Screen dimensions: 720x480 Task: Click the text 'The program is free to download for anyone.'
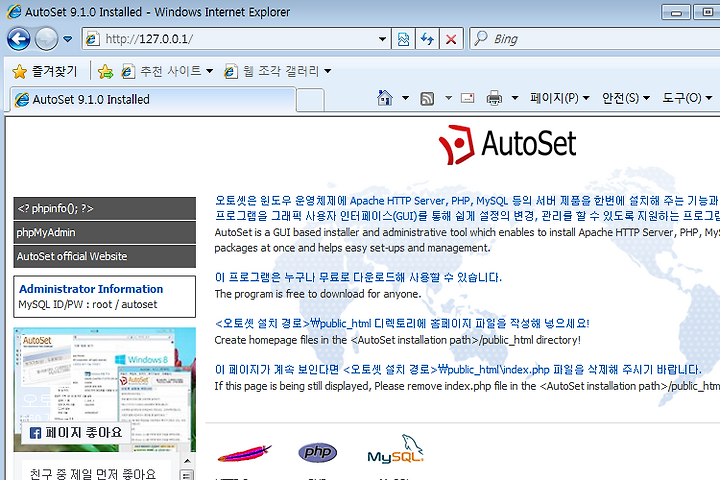pyautogui.click(x=318, y=294)
